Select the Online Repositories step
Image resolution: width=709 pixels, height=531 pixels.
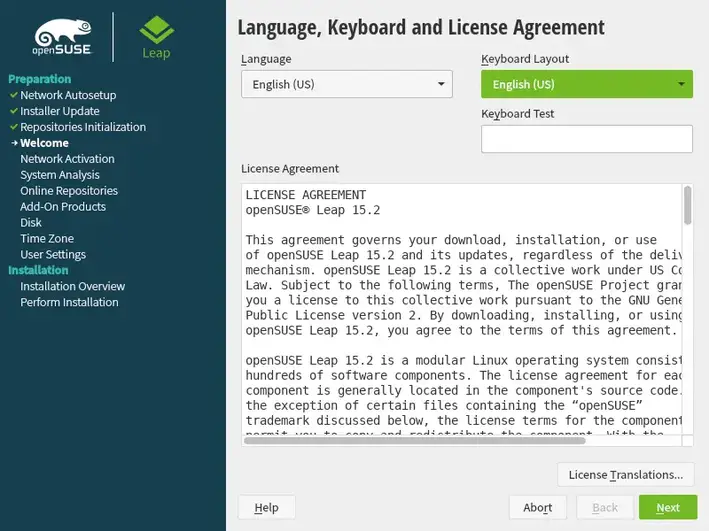[69, 190]
